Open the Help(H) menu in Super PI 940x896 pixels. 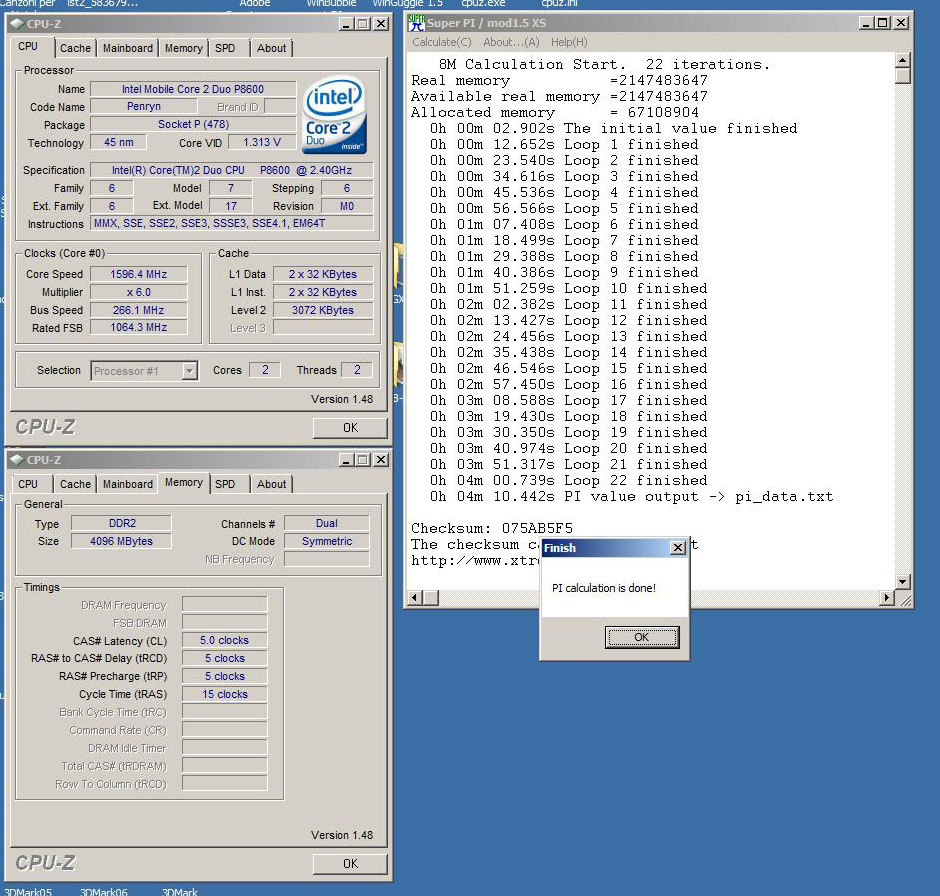[x=569, y=42]
